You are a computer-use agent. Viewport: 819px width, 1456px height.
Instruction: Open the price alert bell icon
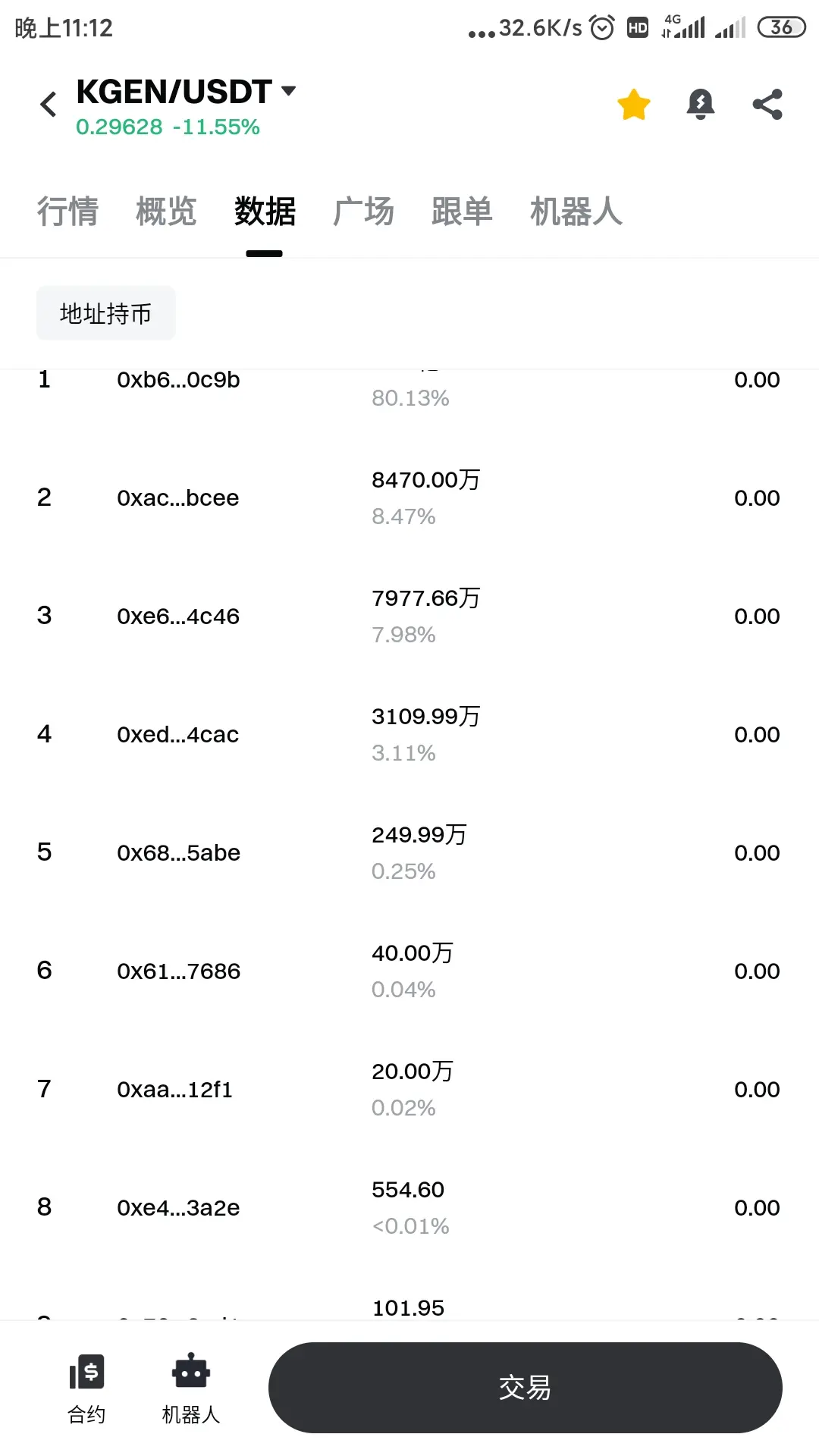click(701, 105)
